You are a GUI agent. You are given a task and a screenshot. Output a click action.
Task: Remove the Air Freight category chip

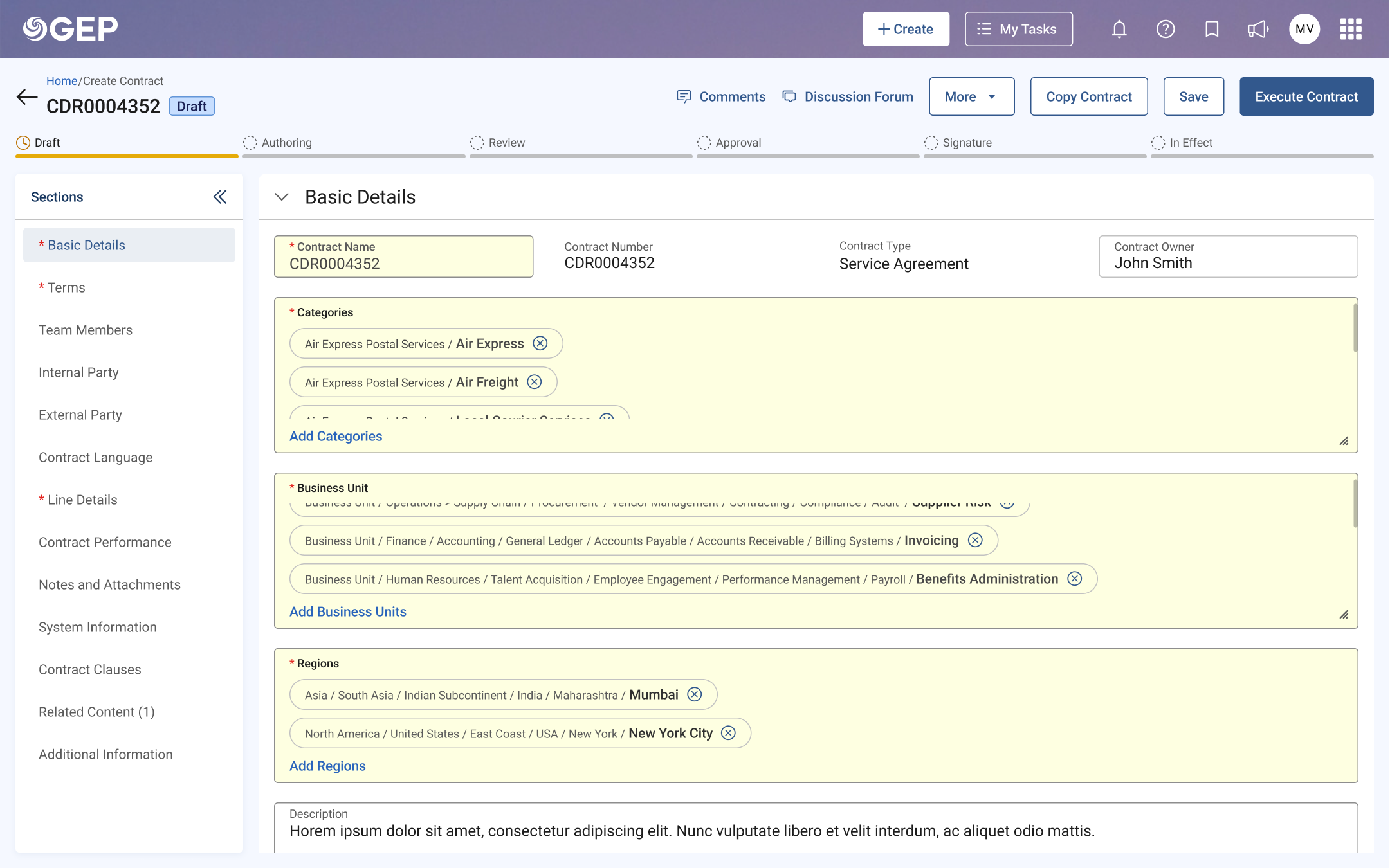[x=535, y=382]
